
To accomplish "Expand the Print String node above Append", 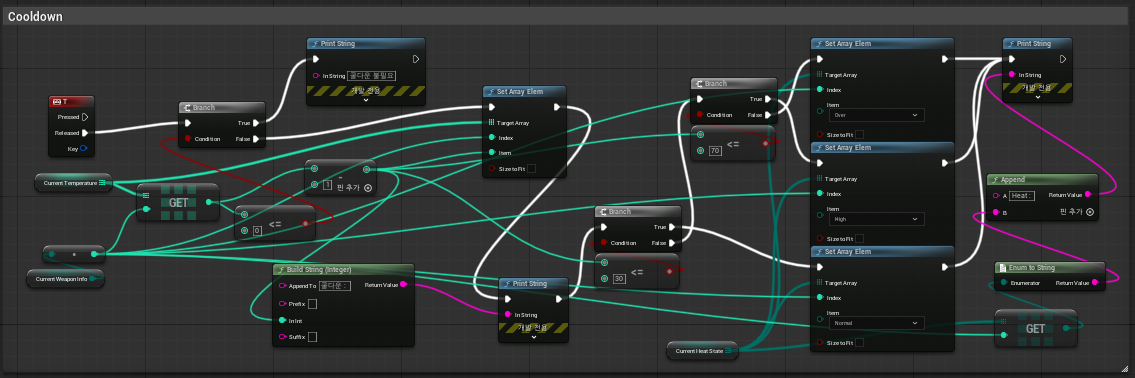I will tap(1037, 98).
